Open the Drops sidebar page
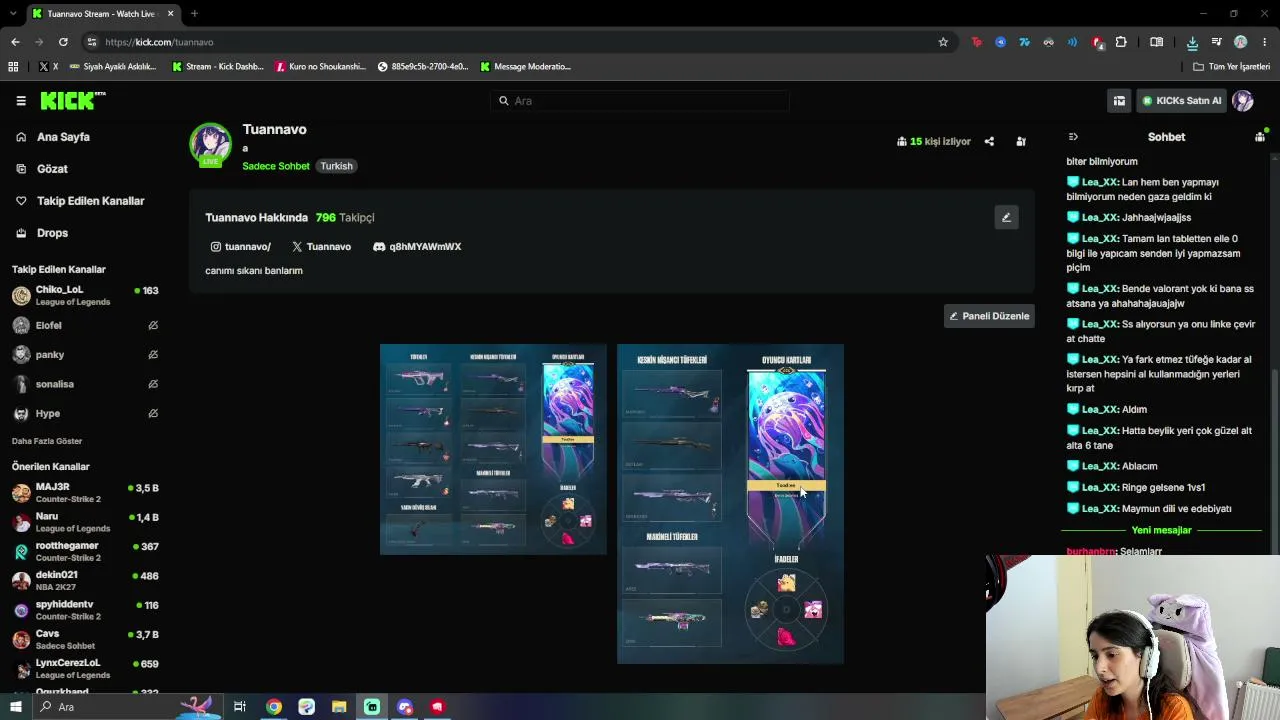 click(x=52, y=233)
